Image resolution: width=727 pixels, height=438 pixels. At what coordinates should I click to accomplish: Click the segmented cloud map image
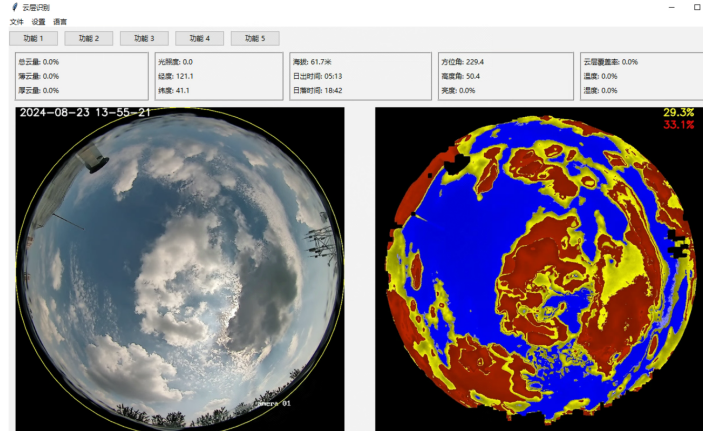pos(538,270)
